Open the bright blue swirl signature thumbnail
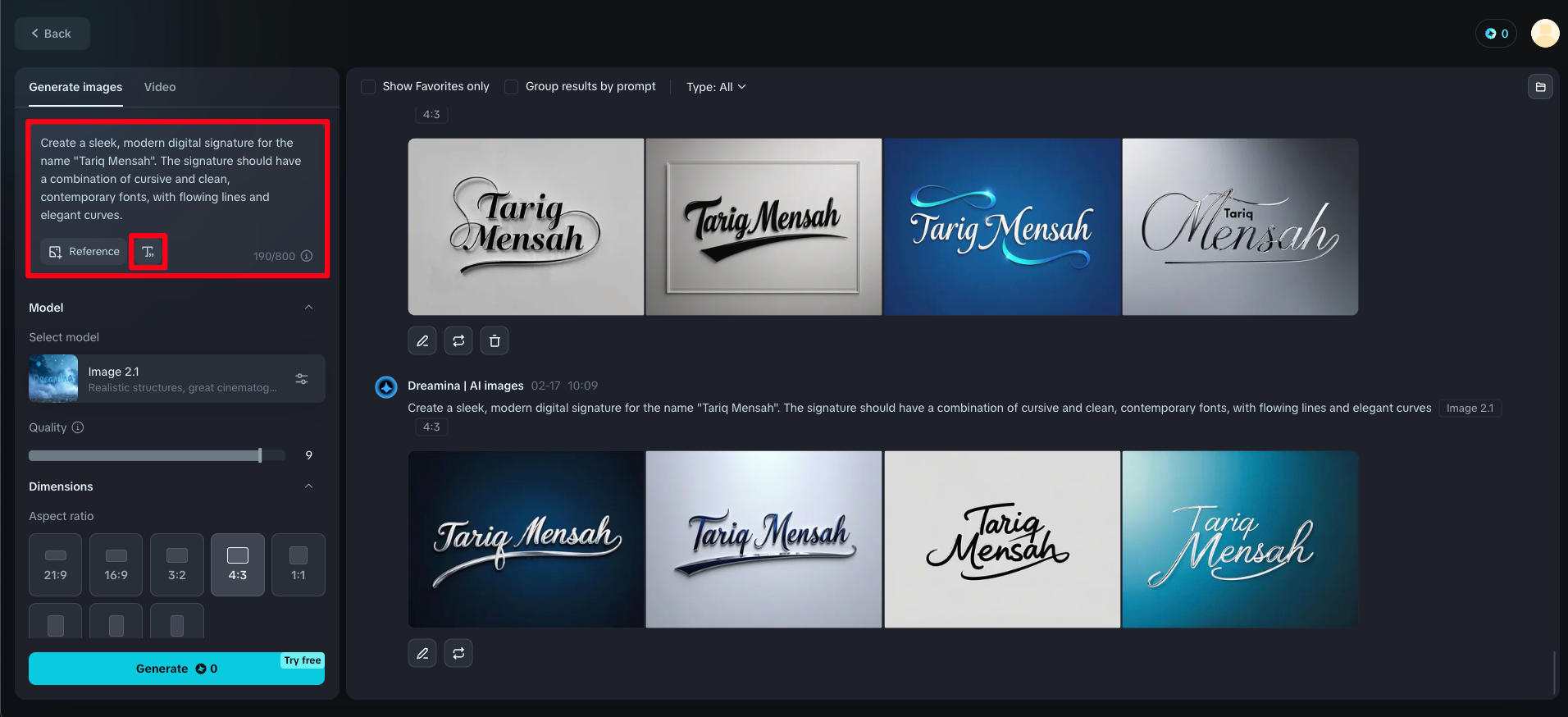This screenshot has width=1568, height=717. [x=1002, y=226]
